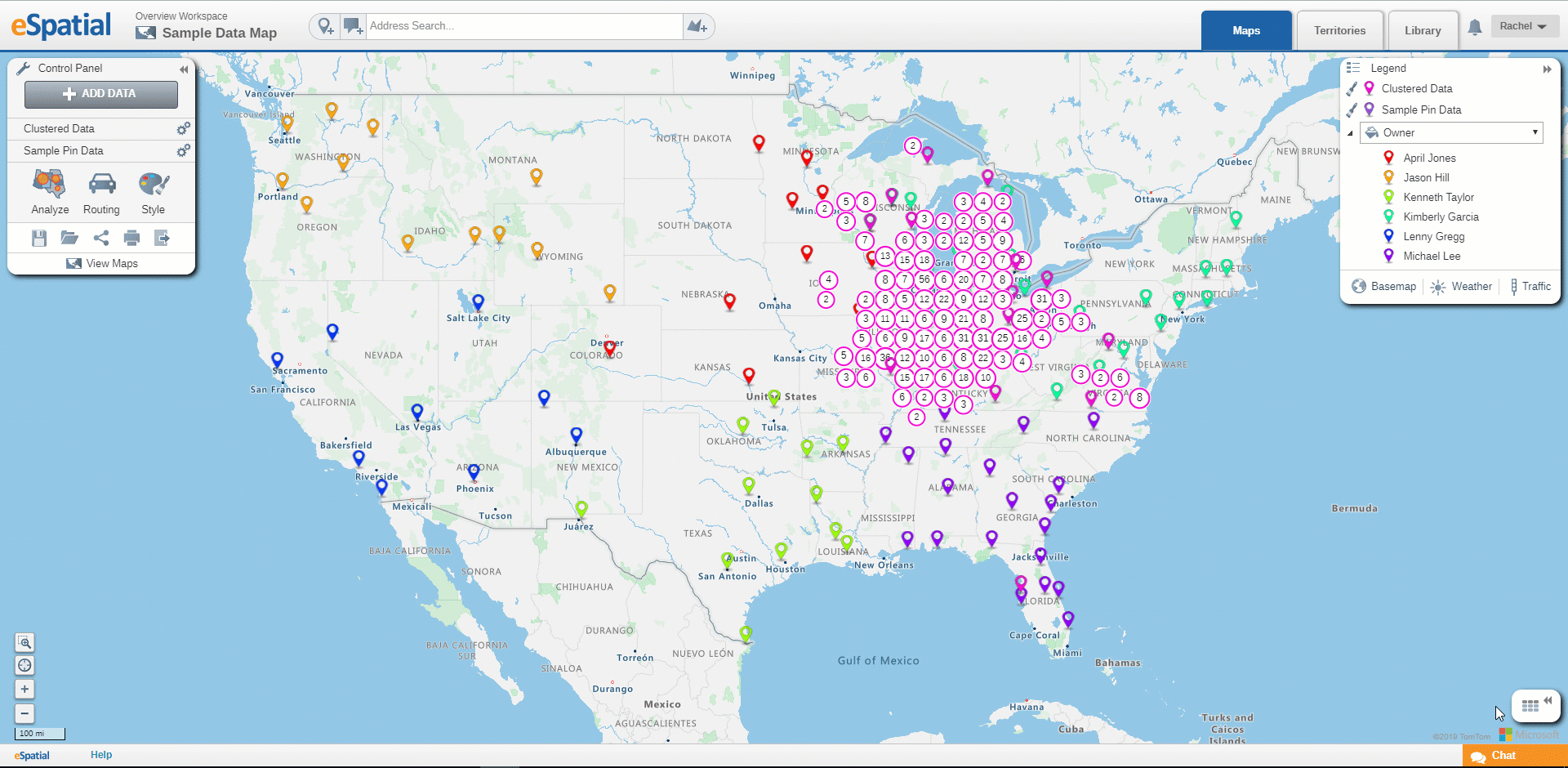This screenshot has width=1568, height=768.
Task: Click the share map icon
Action: [101, 238]
